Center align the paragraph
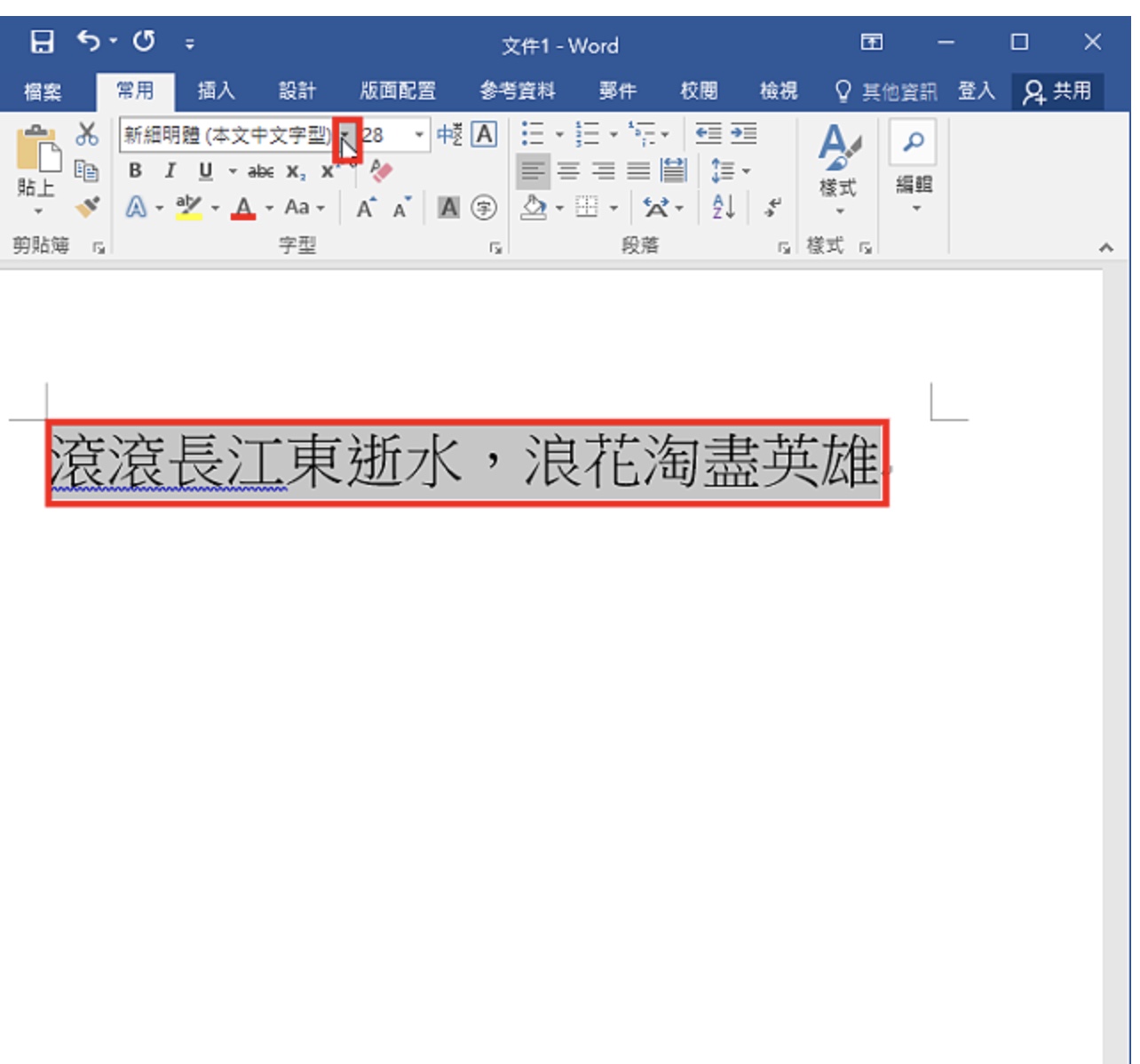Image resolution: width=1140 pixels, height=1064 pixels. click(x=568, y=171)
